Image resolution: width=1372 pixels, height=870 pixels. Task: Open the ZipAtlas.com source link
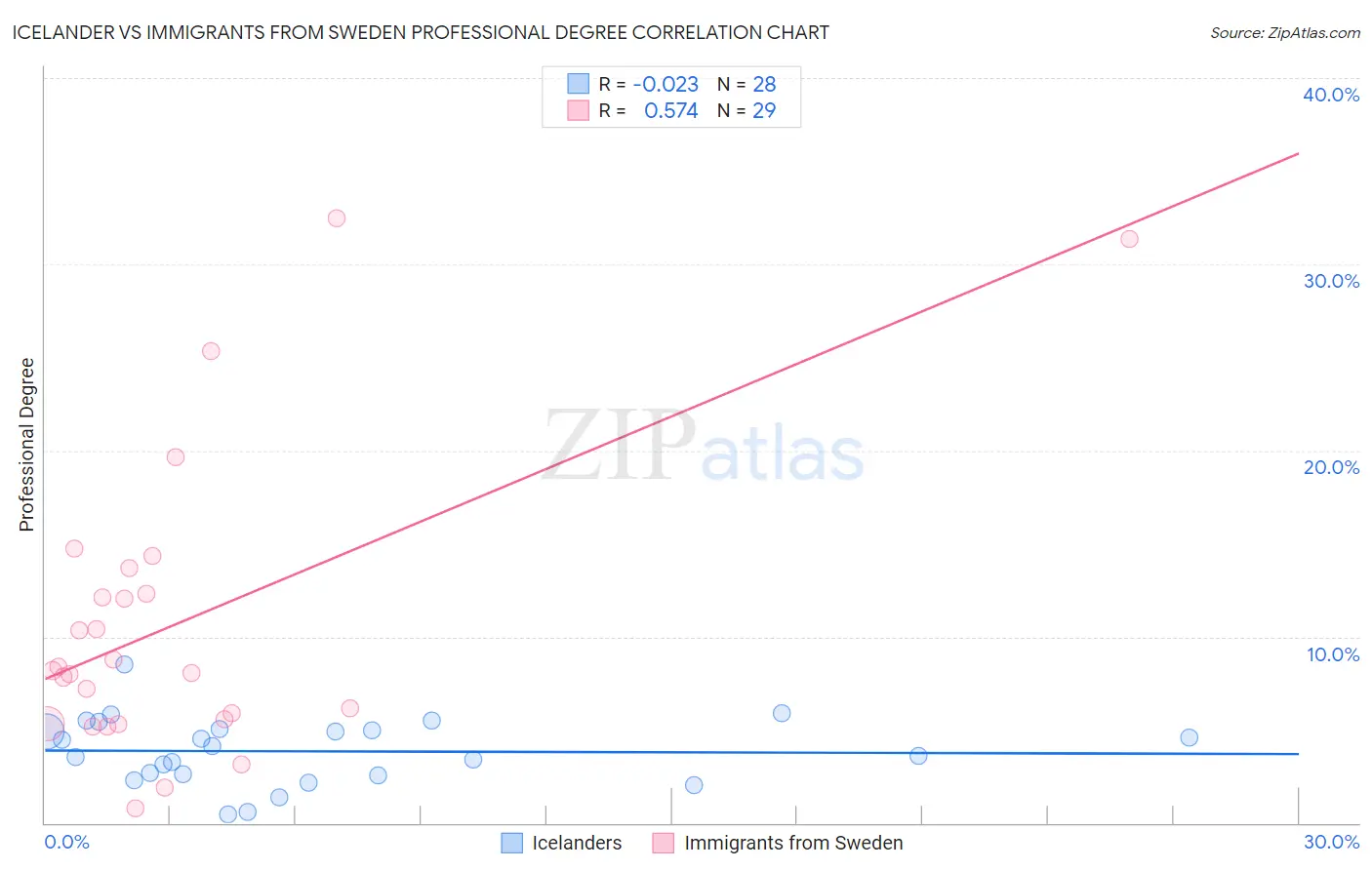pos(1285,32)
